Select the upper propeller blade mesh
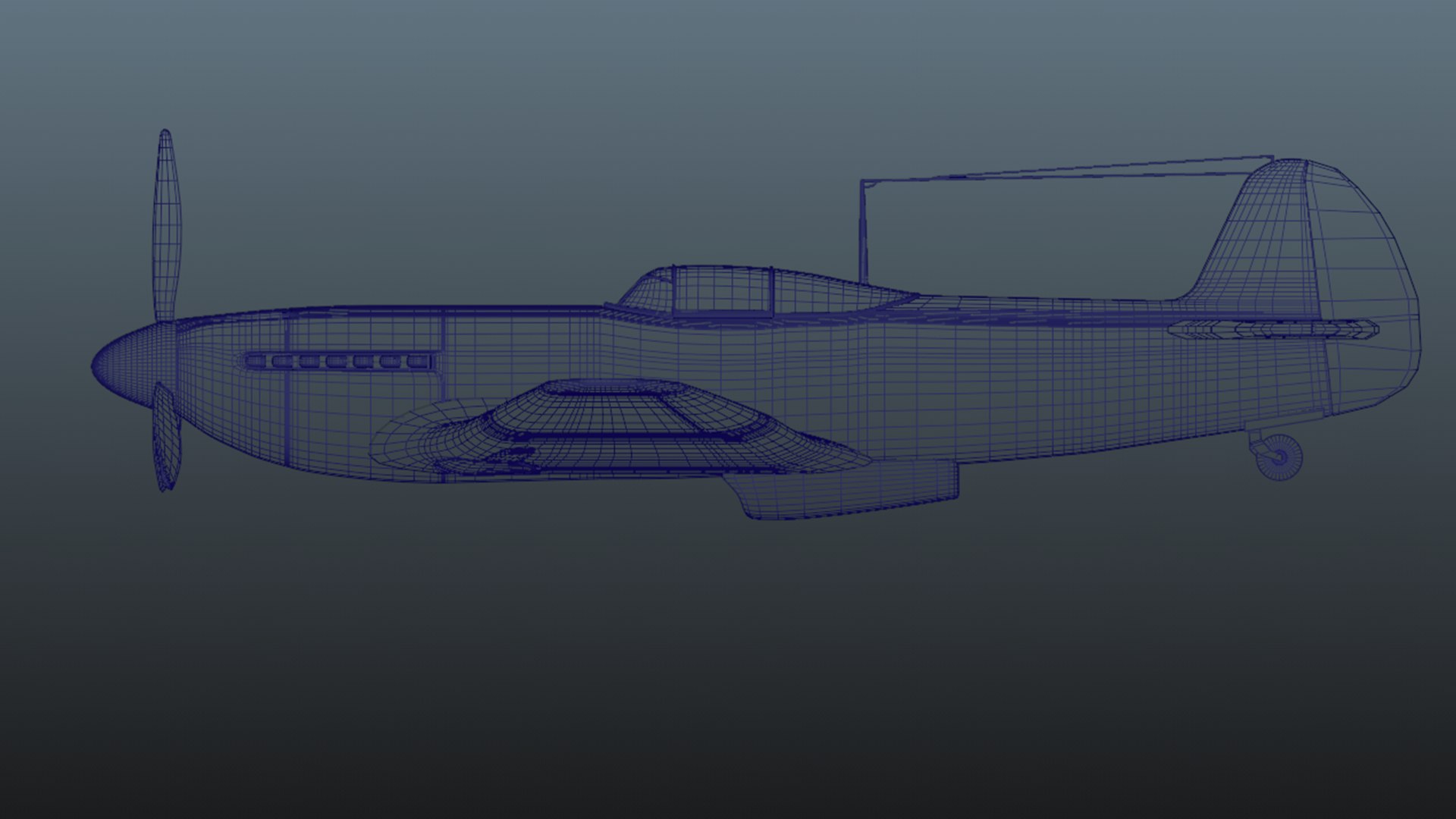The image size is (1456, 819). [167, 226]
